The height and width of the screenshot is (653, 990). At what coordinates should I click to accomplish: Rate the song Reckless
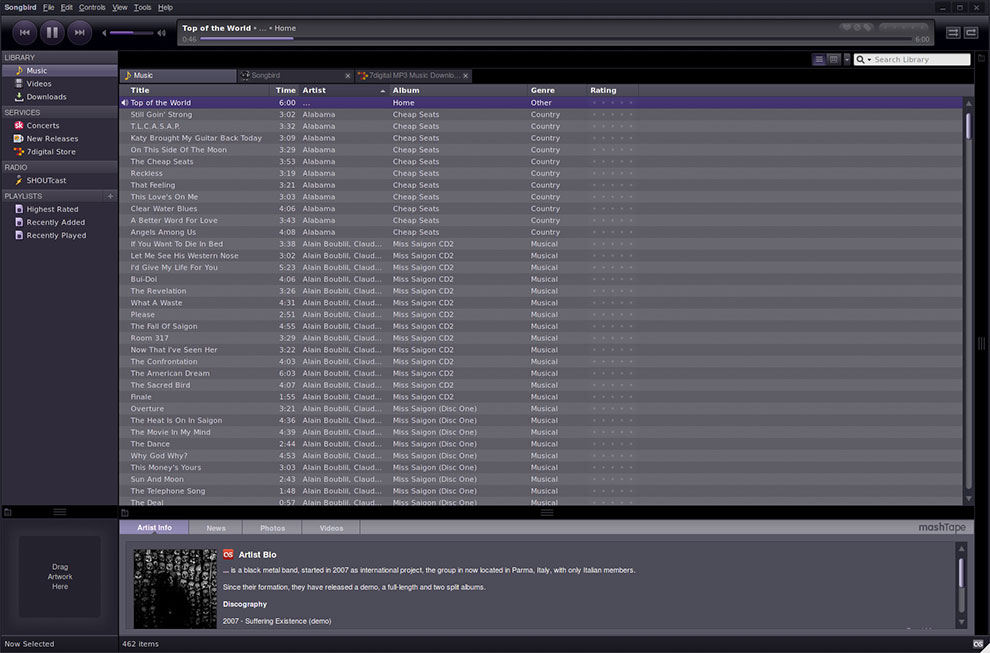[612, 173]
